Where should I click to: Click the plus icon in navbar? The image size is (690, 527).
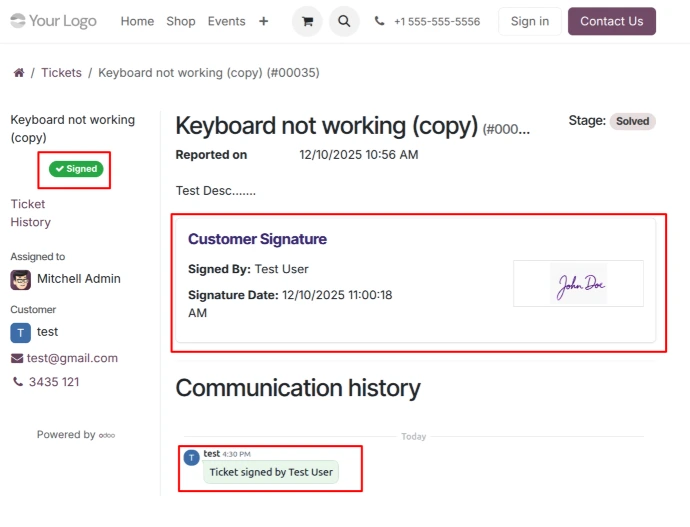263,21
